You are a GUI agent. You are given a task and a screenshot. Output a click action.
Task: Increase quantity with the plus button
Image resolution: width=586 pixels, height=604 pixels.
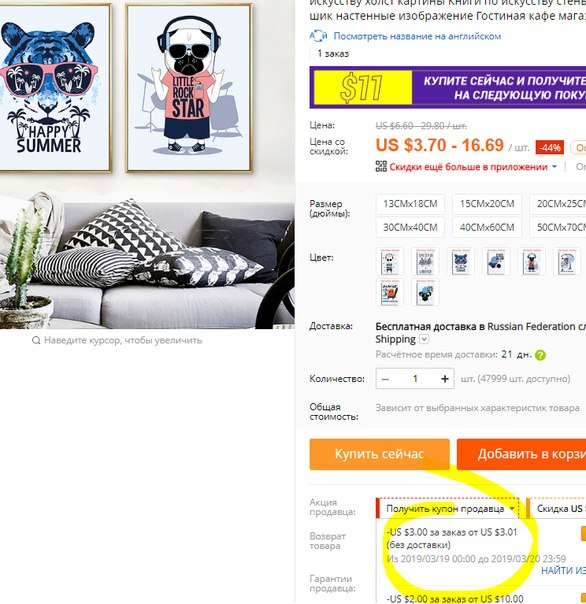coord(445,379)
